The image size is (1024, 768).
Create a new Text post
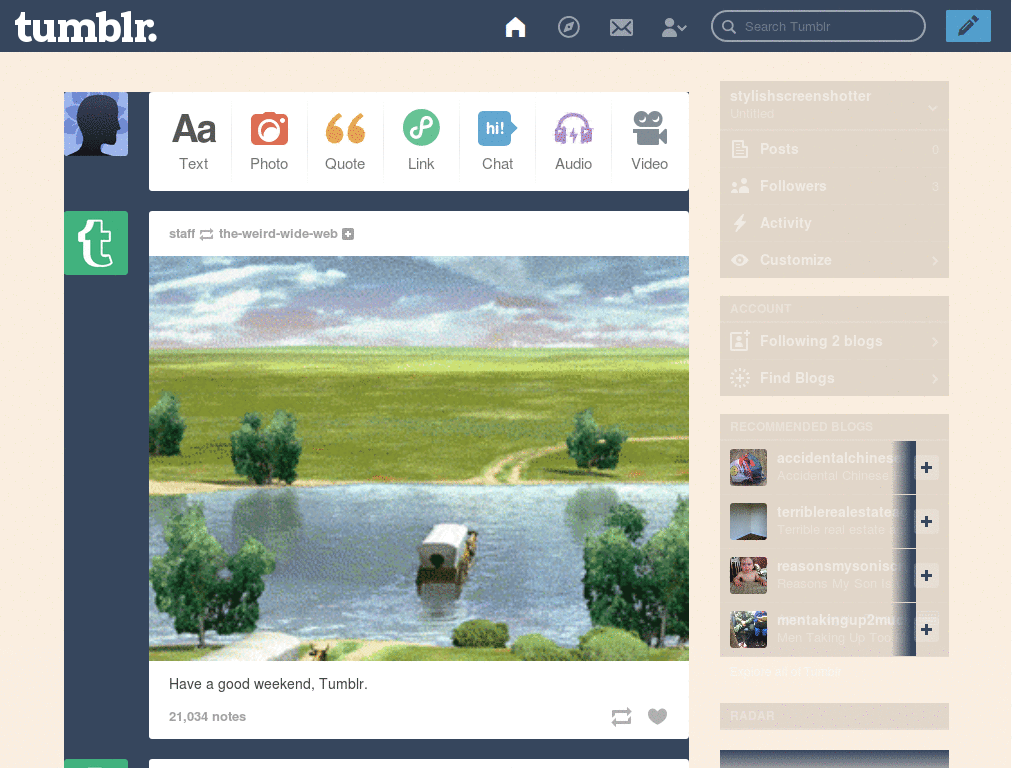[x=193, y=142]
